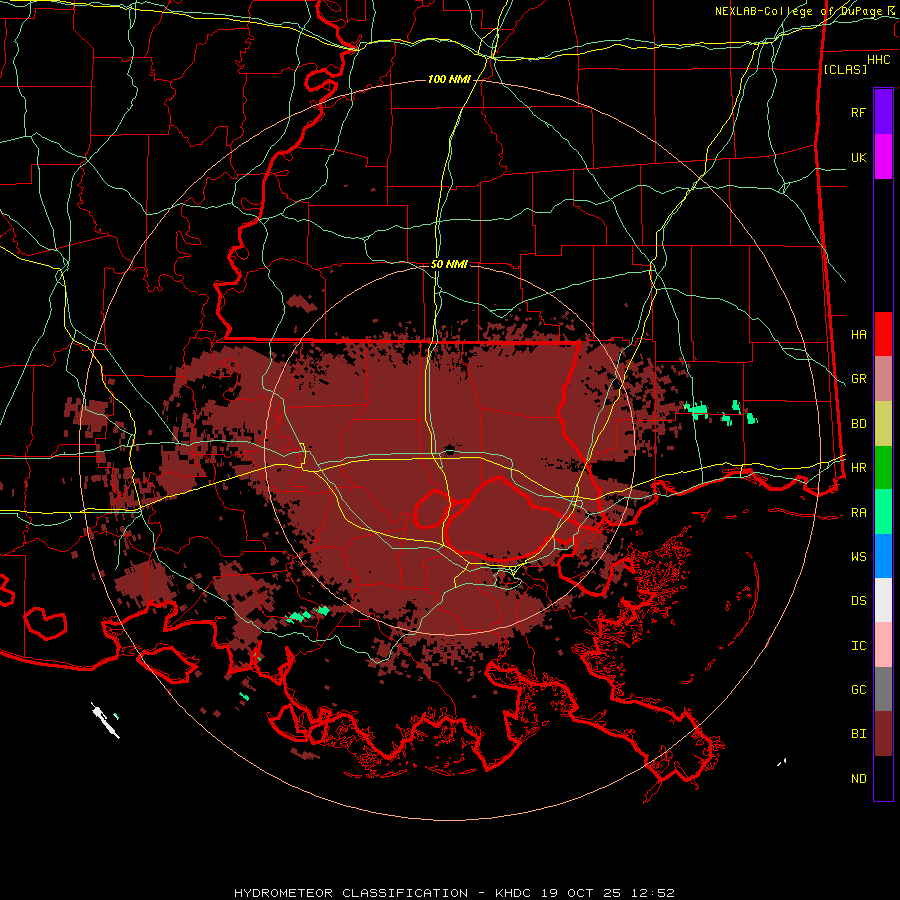Click the UK magenta legend swatch
The width and height of the screenshot is (900, 900).
point(883,157)
